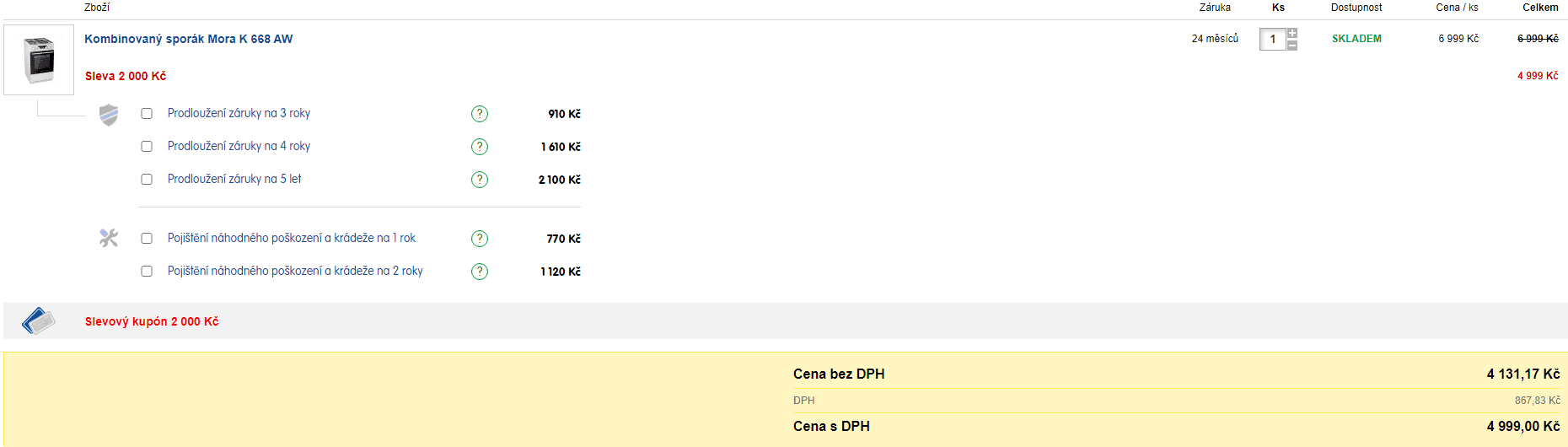Open help for 1-year damage insurance
This screenshot has height=447, width=1568.
[x=480, y=239]
